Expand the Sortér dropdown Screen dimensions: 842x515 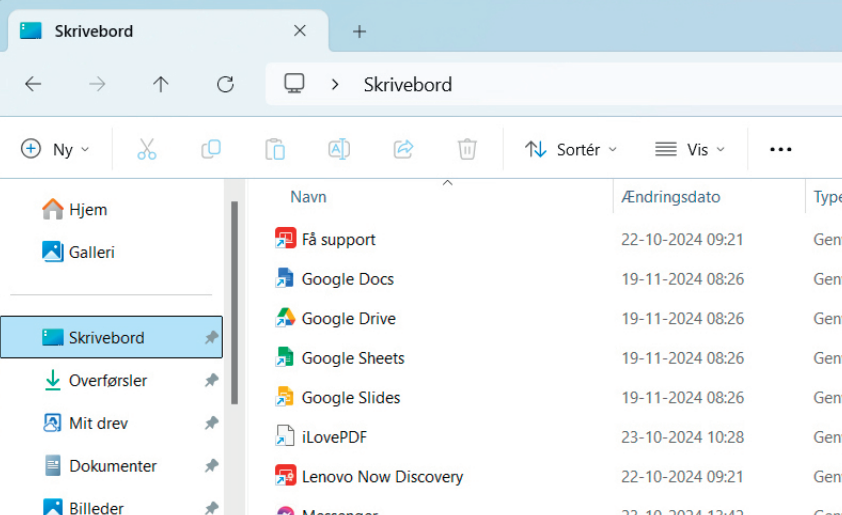(571, 149)
